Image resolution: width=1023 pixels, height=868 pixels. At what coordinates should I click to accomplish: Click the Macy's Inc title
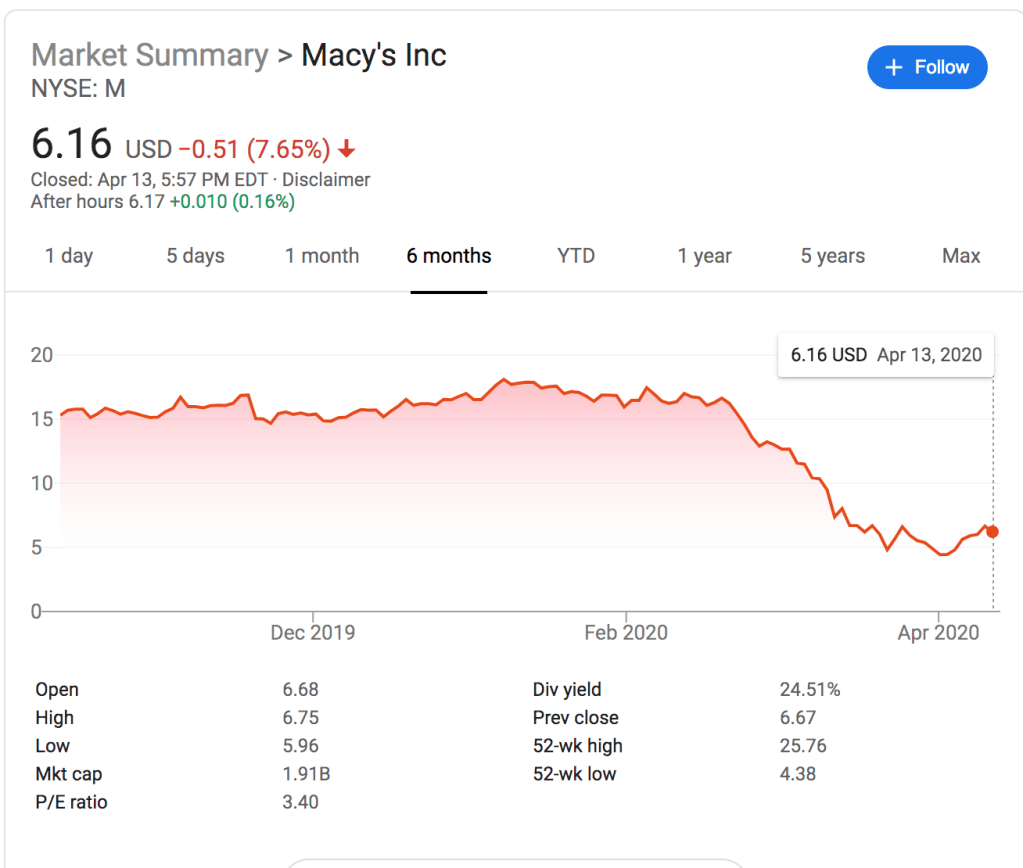tap(374, 55)
